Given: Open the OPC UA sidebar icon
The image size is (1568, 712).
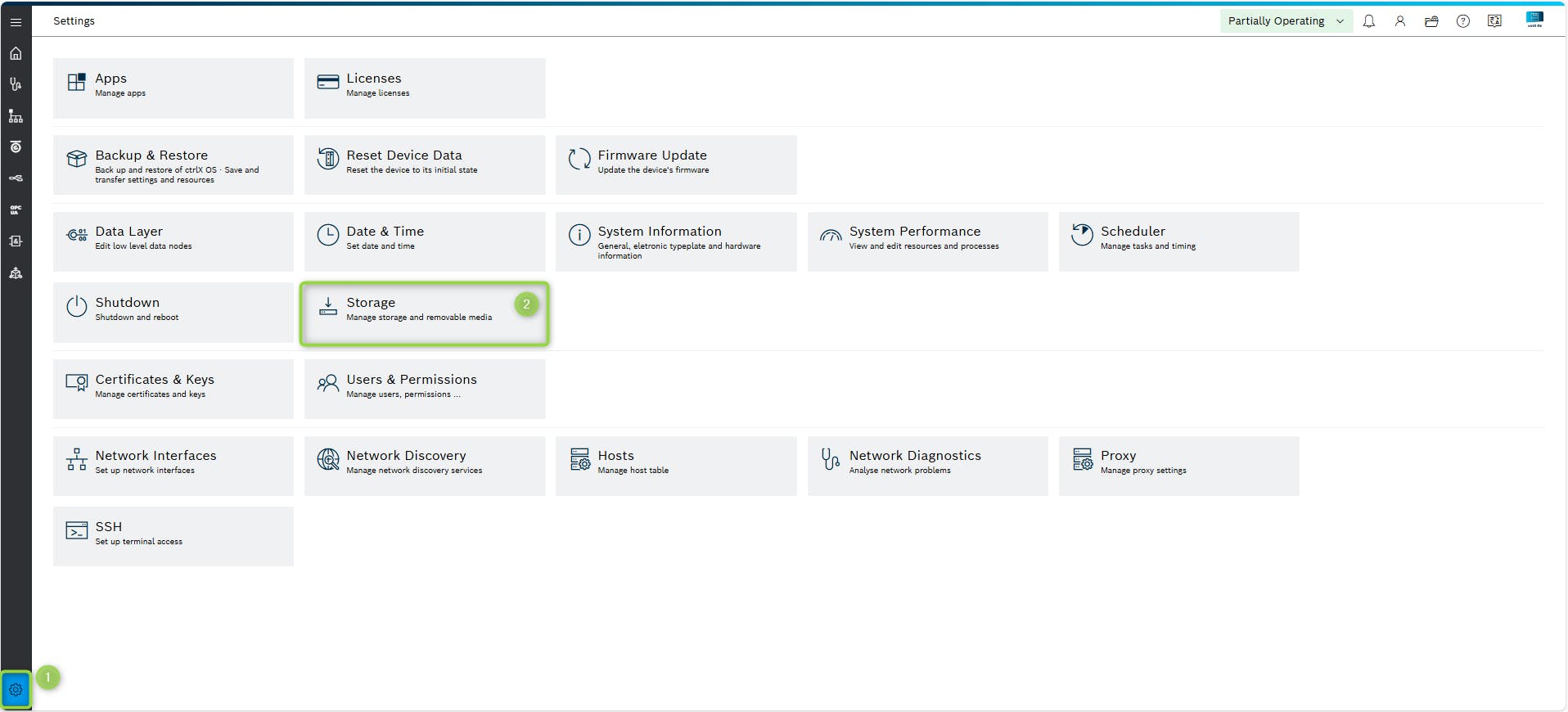Looking at the screenshot, I should pos(16,210).
